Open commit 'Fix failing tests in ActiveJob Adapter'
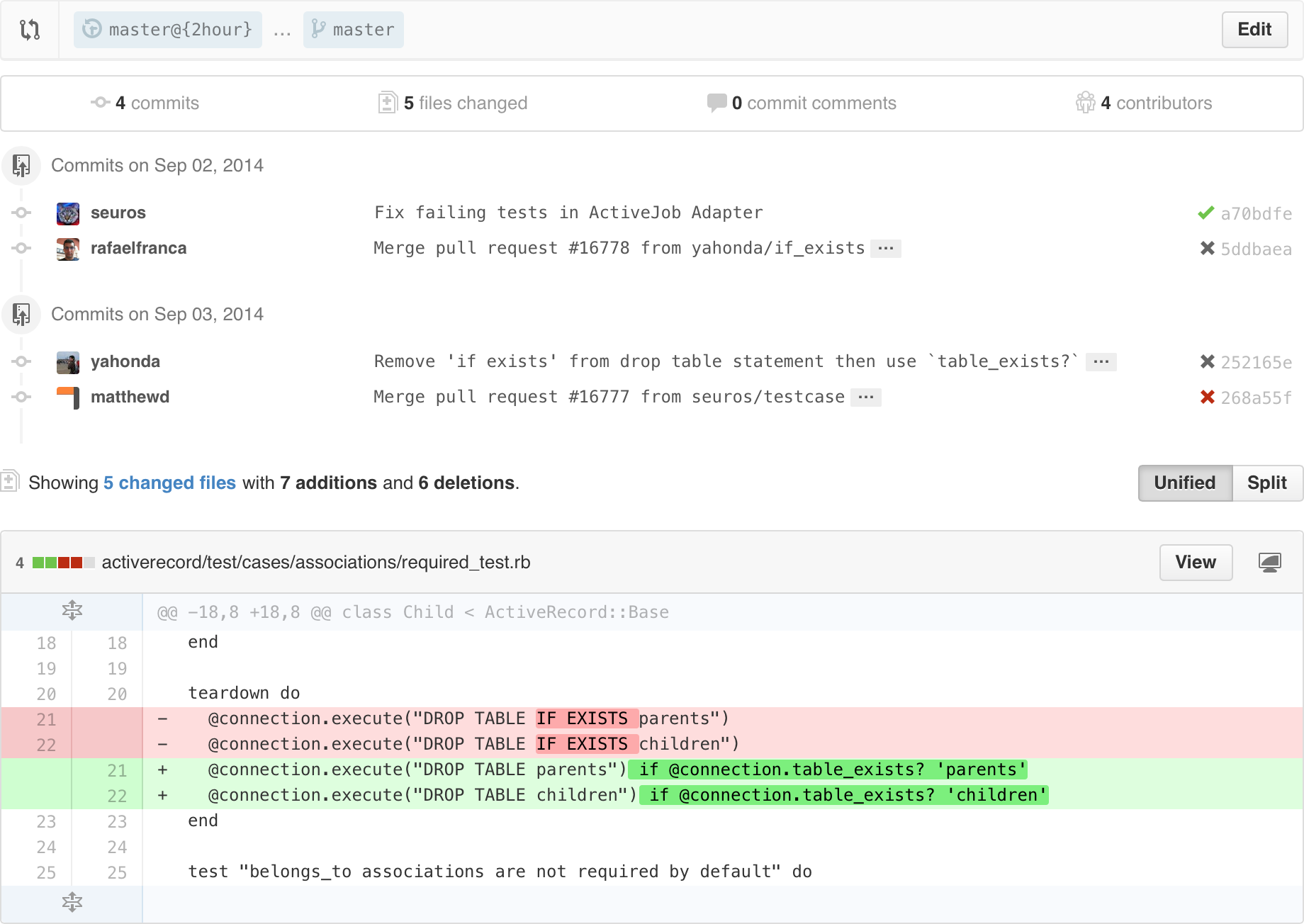Screen dimensions: 1304x924 (x=568, y=213)
